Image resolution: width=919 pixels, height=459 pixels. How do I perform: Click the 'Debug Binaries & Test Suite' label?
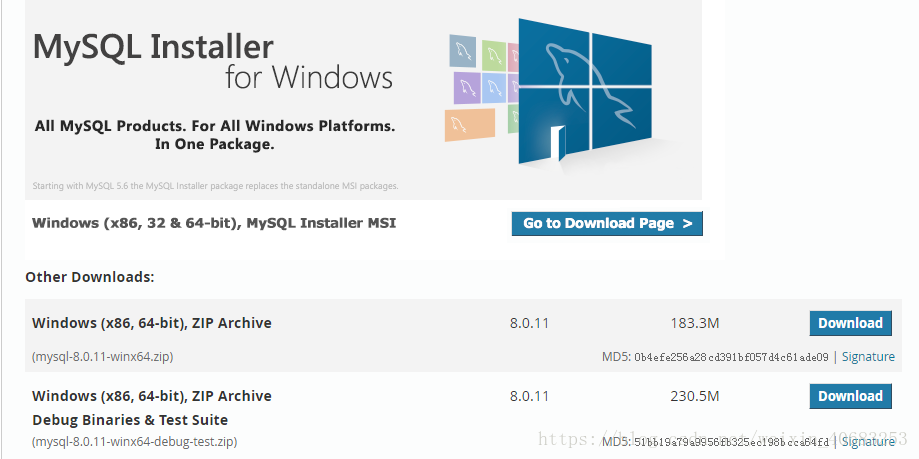(x=130, y=420)
